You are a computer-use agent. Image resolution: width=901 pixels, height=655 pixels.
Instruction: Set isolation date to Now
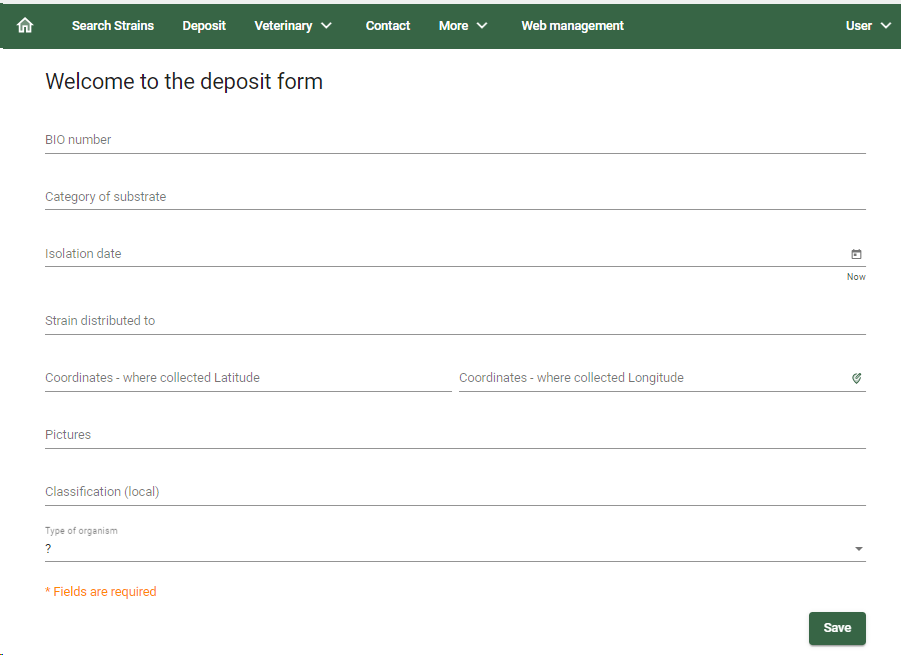point(856,277)
